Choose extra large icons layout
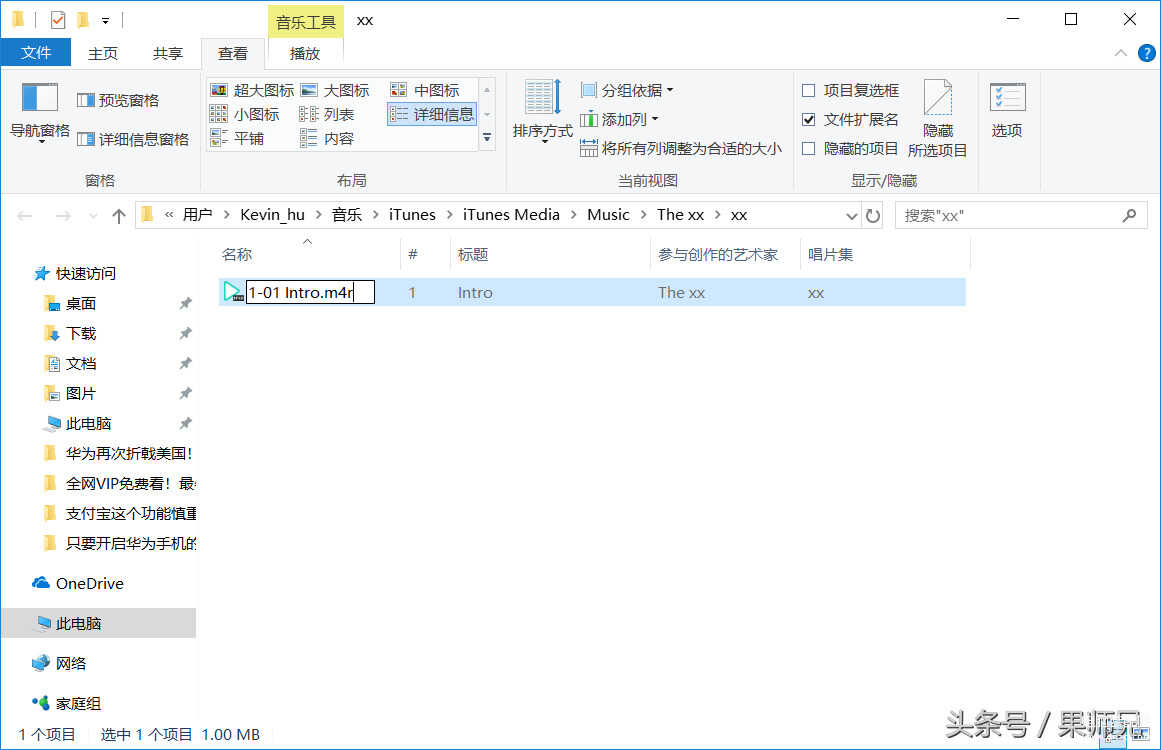Image resolution: width=1161 pixels, height=750 pixels. [252, 90]
